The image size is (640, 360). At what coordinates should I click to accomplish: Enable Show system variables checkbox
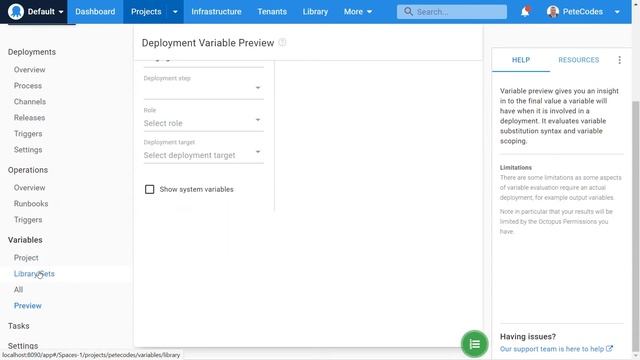[x=149, y=189]
